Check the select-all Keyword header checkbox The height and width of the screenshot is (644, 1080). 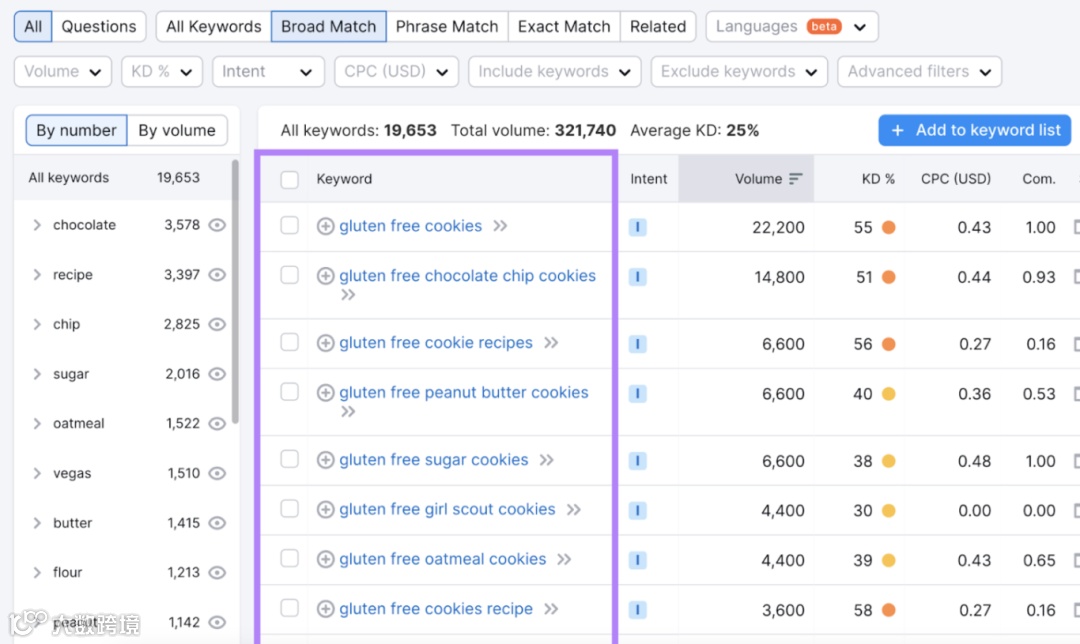point(290,180)
